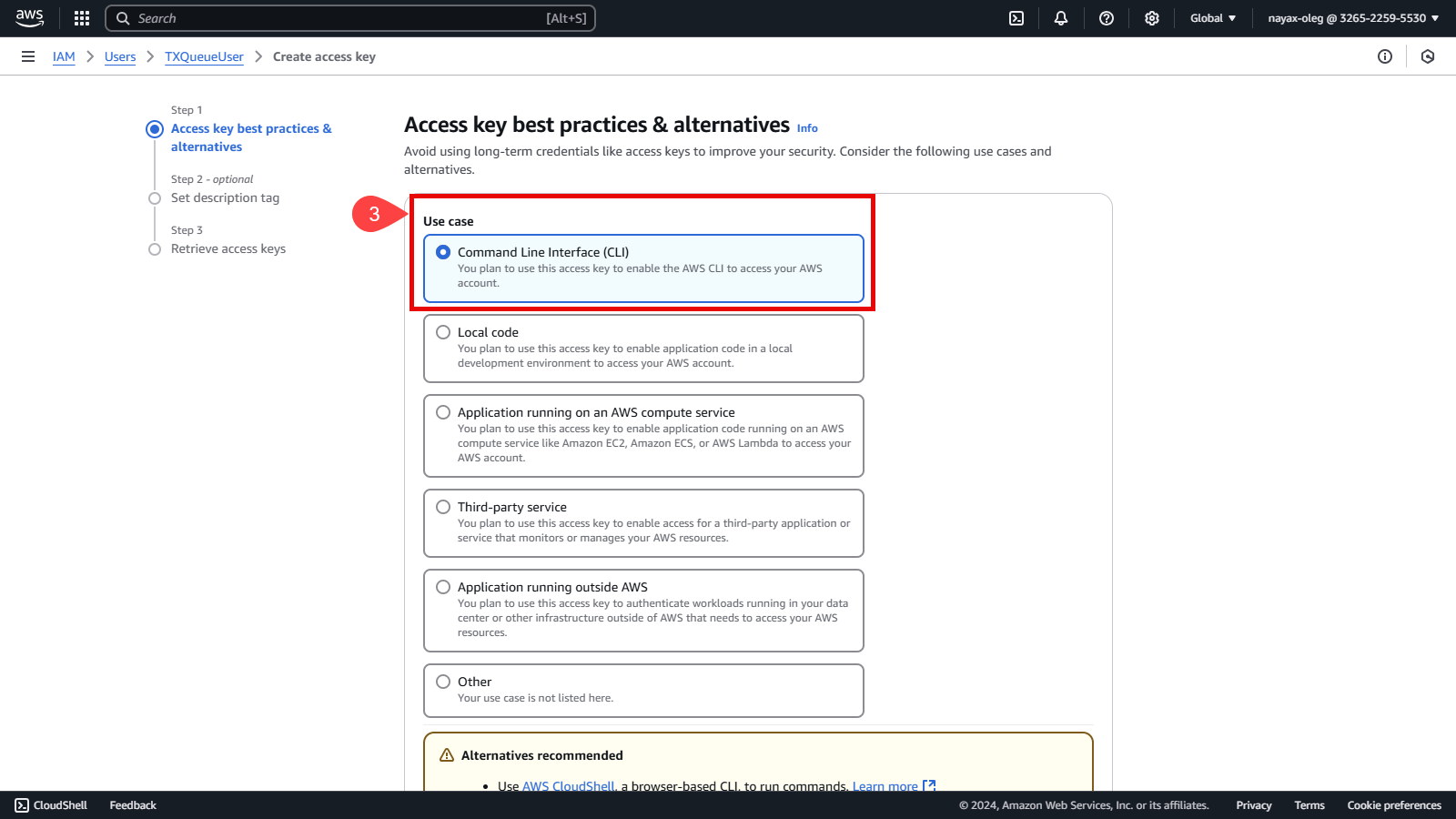Follow the Learn more link
The width and height of the screenshot is (1456, 819).
coord(885,785)
